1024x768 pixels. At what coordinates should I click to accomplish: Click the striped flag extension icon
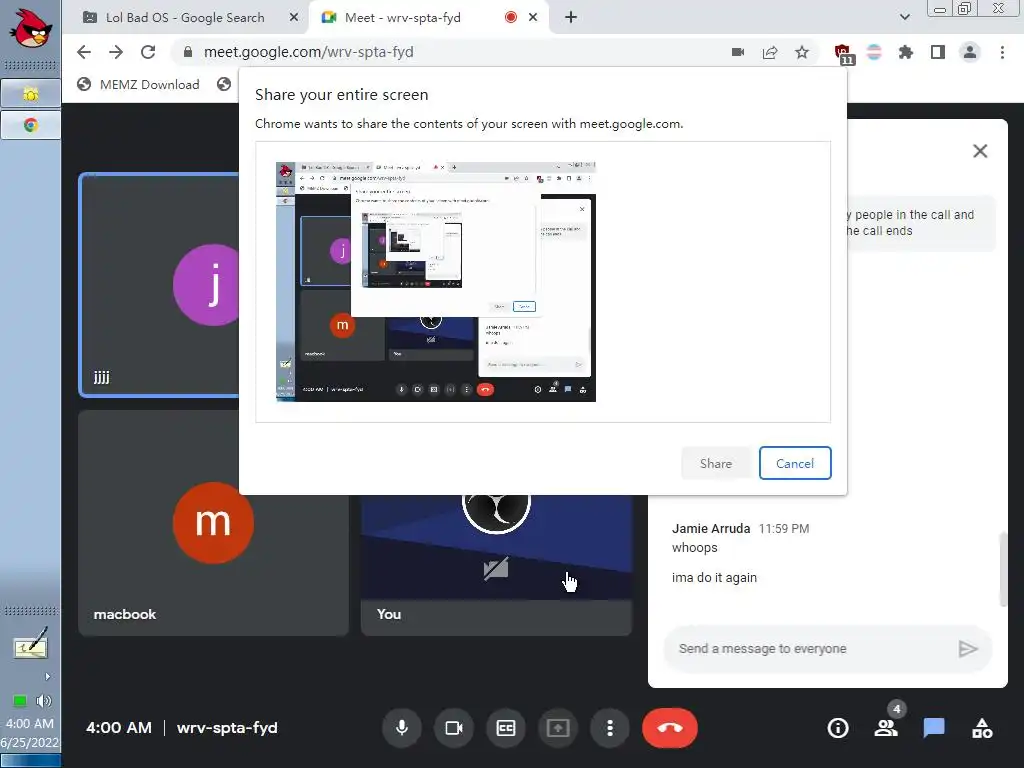tap(874, 52)
